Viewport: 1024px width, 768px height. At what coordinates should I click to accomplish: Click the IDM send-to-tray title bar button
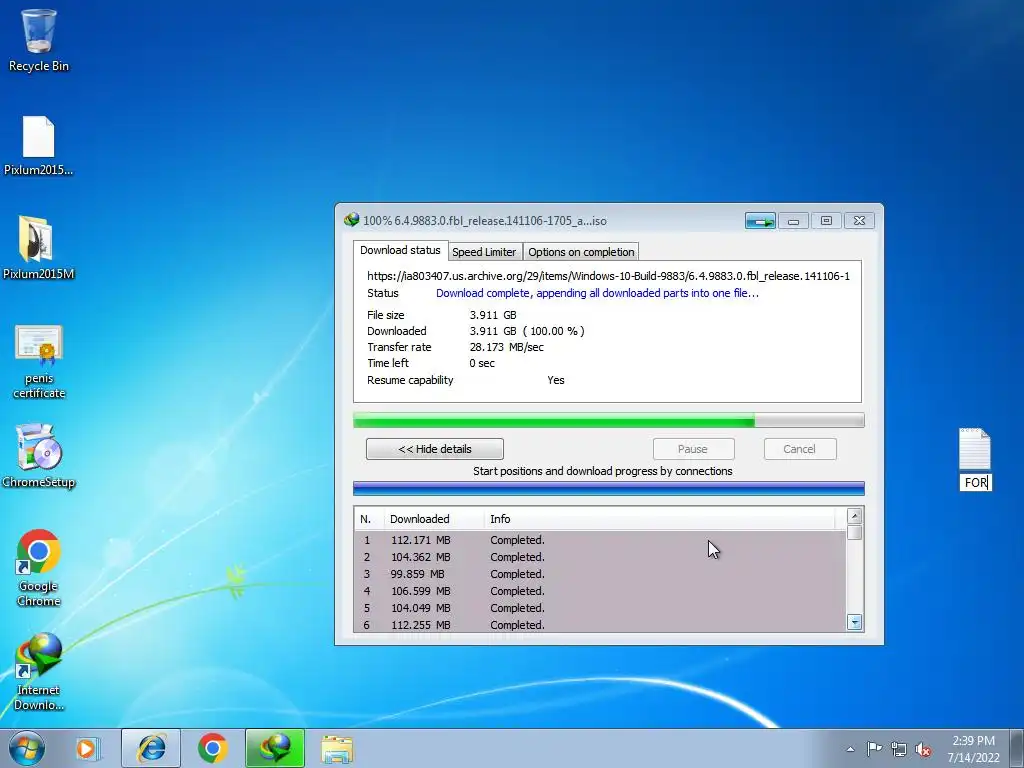[760, 221]
